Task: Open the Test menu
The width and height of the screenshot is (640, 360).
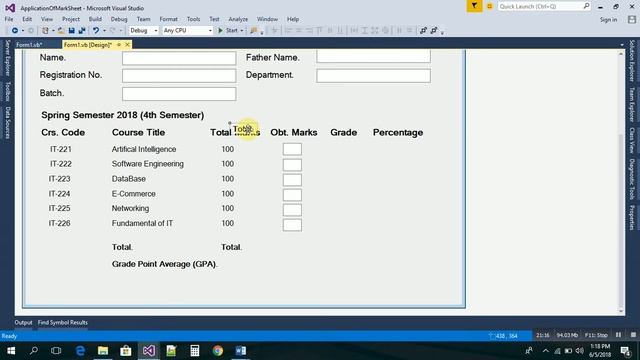Action: click(x=214, y=19)
